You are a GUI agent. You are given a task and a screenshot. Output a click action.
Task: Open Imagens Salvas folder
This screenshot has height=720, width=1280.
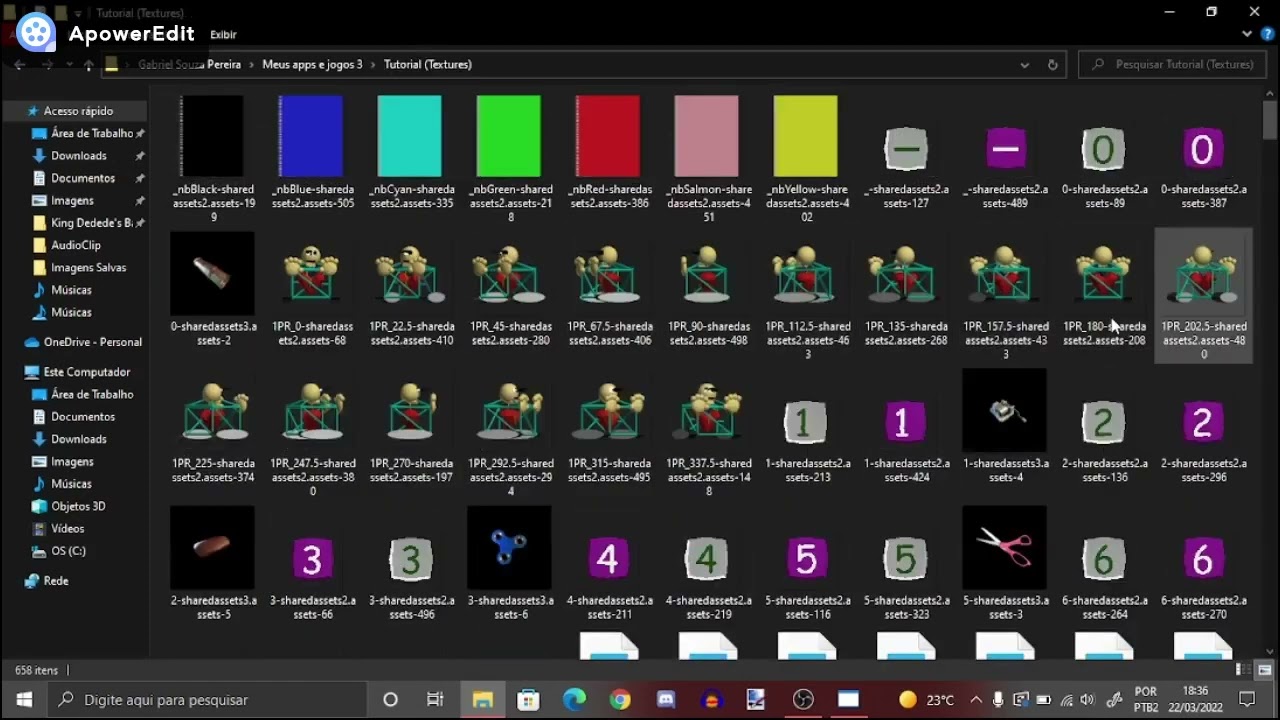(x=88, y=268)
